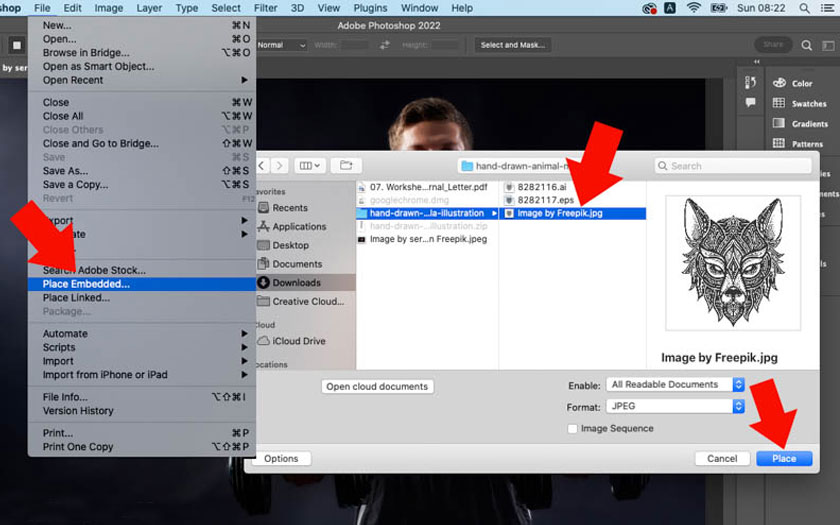Click the Comments speech bubble icon
Viewport: 840px width, 525px height.
(x=750, y=102)
